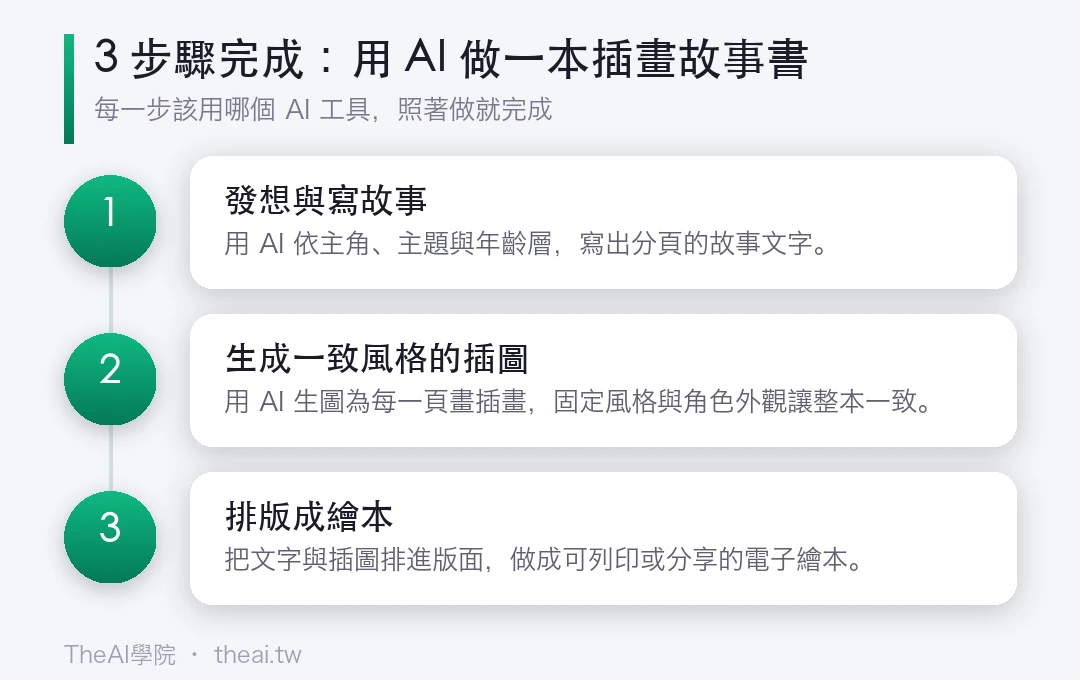The height and width of the screenshot is (680, 1080).
Task: Click the dot separator in footer
Action: [195, 654]
